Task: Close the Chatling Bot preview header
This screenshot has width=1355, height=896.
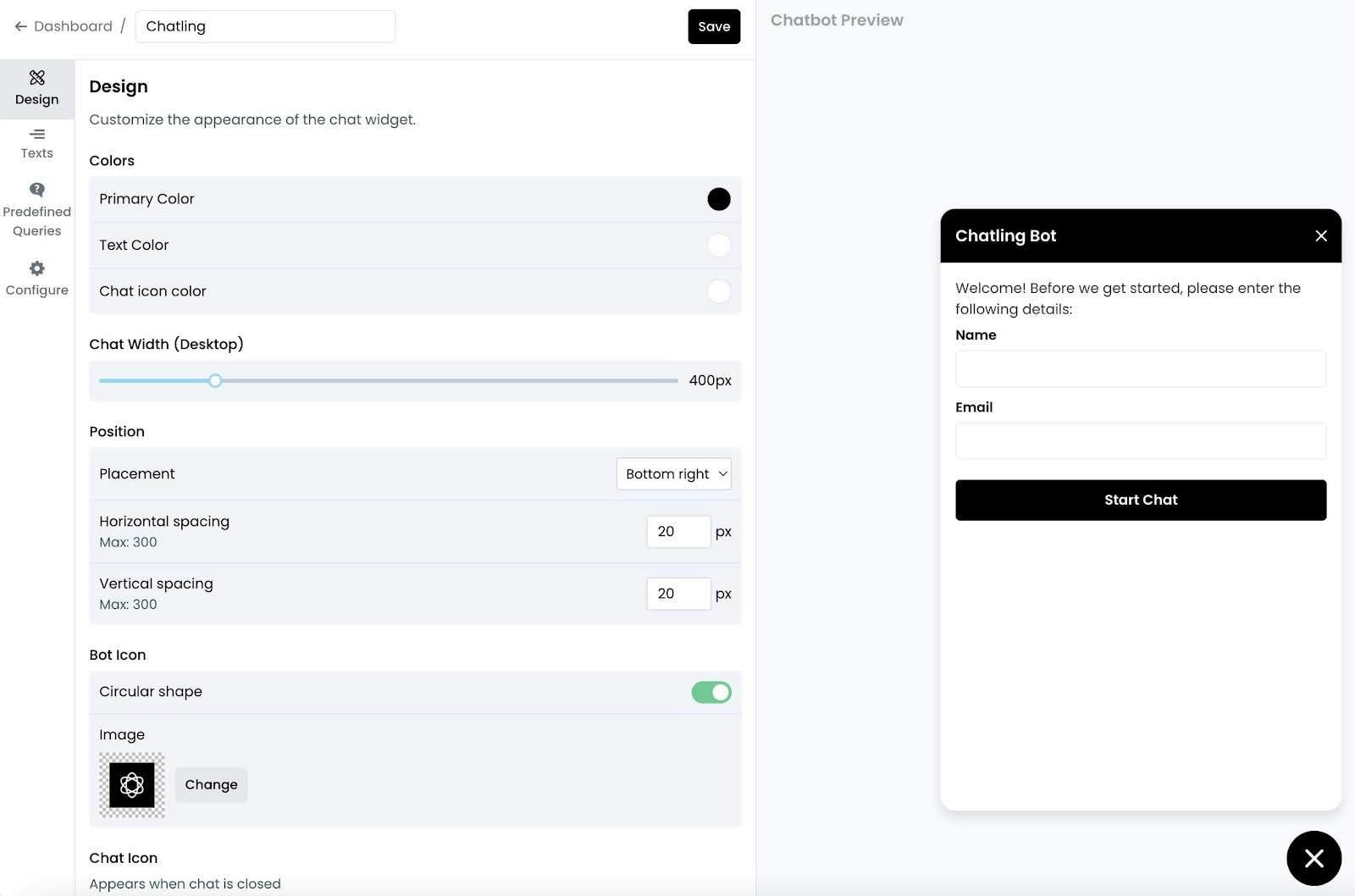Action: tap(1321, 236)
